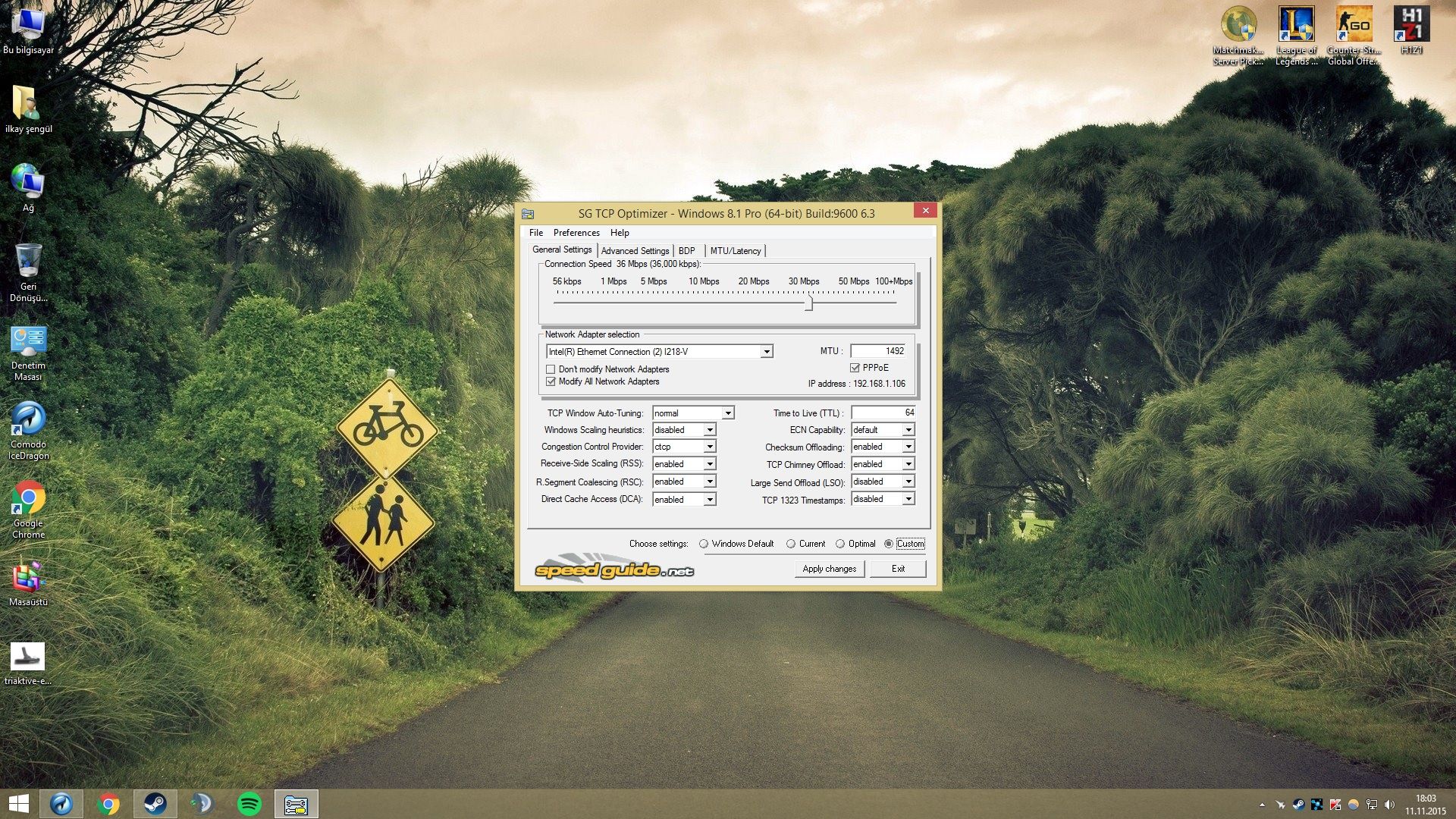1456x819 pixels.
Task: Expand the TCP Window Auto-Tuning dropdown
Action: click(727, 413)
